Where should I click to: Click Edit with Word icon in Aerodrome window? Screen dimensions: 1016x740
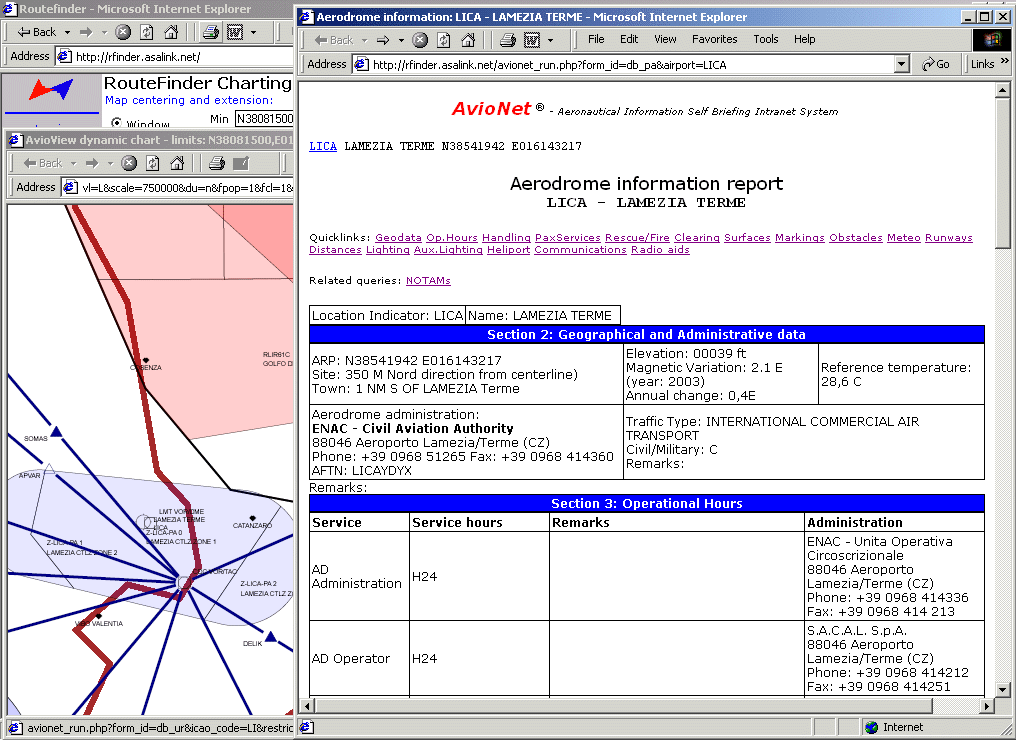click(532, 40)
